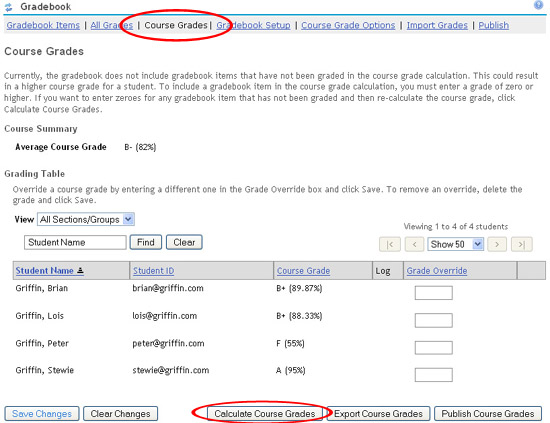Expand the All Sections/Groups view dropdown
550x423 pixels.
(86, 220)
